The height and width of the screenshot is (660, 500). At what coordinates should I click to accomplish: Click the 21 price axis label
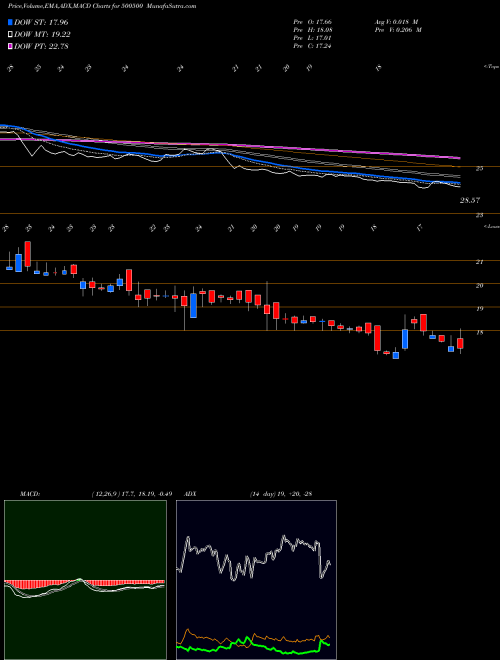479,262
